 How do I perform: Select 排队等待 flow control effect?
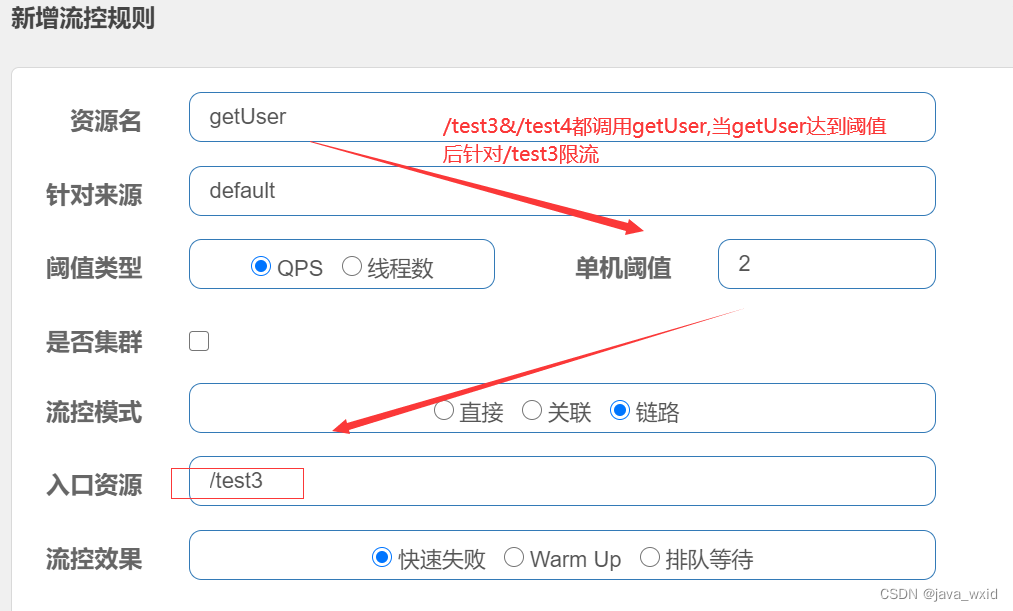pos(649,557)
